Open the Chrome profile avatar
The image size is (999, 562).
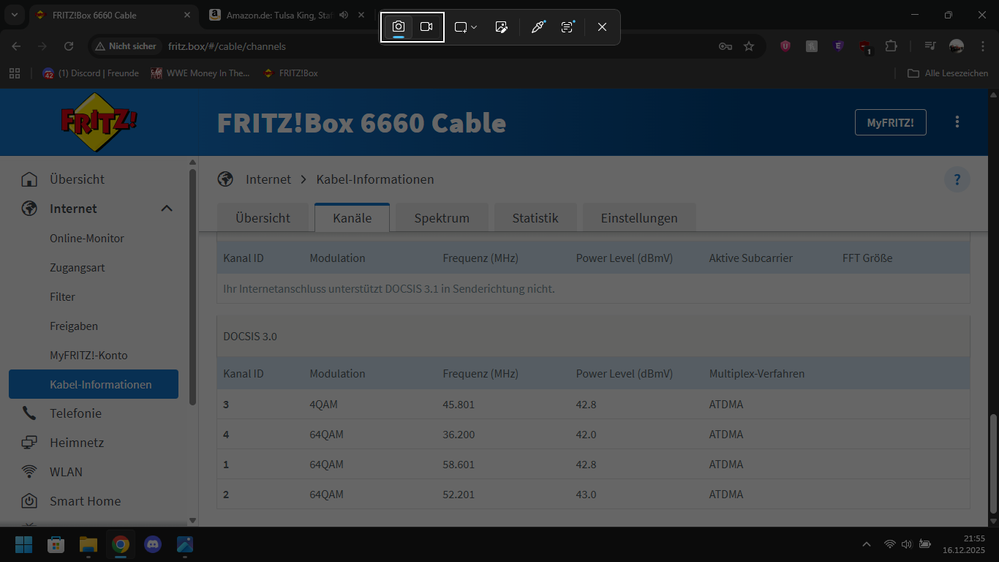[x=956, y=46]
